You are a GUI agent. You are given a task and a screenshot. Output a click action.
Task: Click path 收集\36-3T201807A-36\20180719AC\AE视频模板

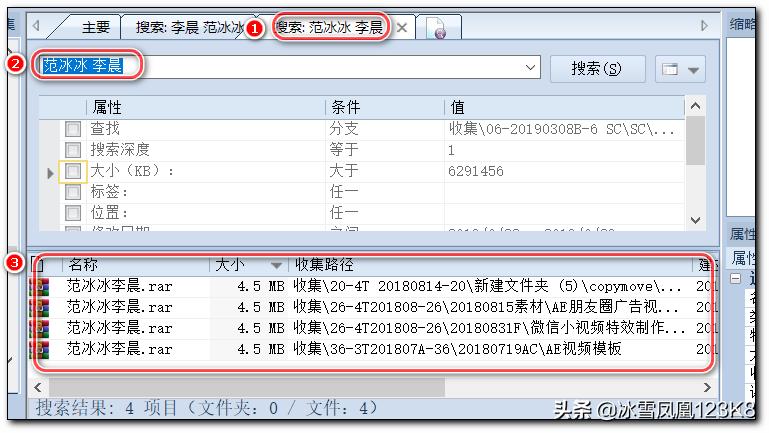[x=457, y=349]
